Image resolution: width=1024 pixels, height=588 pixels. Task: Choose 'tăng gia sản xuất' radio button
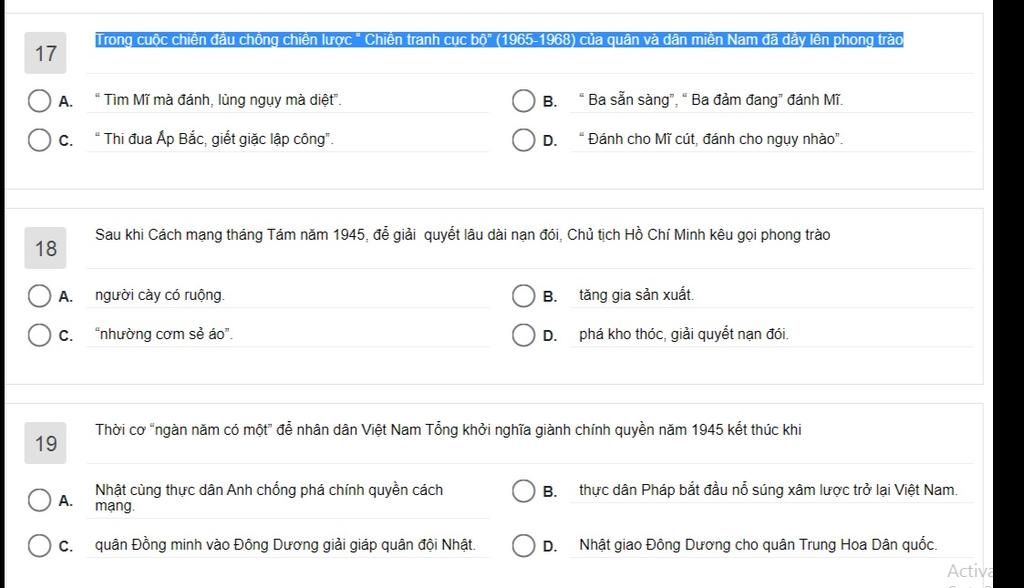coord(523,296)
